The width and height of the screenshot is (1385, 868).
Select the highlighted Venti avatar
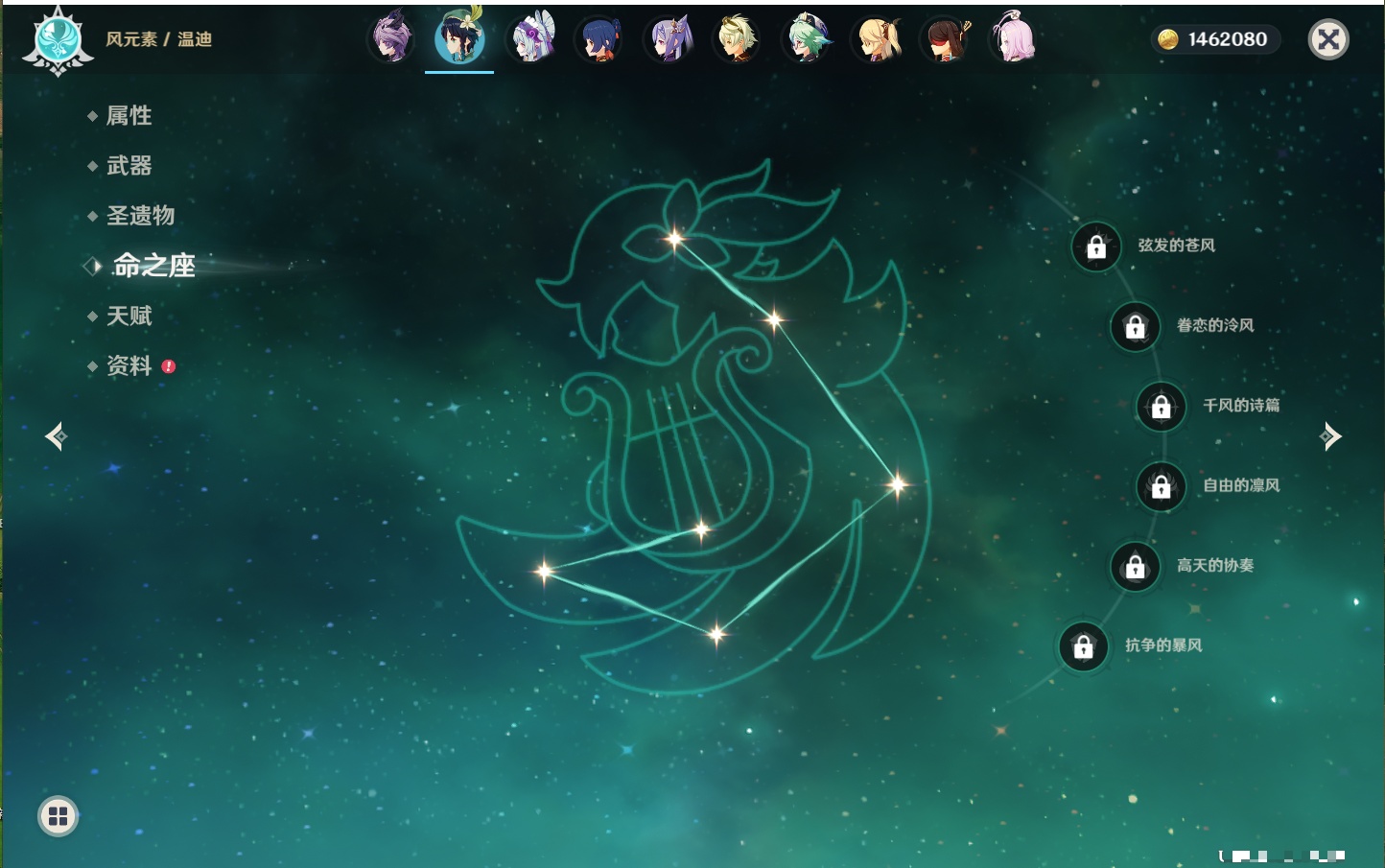pos(459,37)
